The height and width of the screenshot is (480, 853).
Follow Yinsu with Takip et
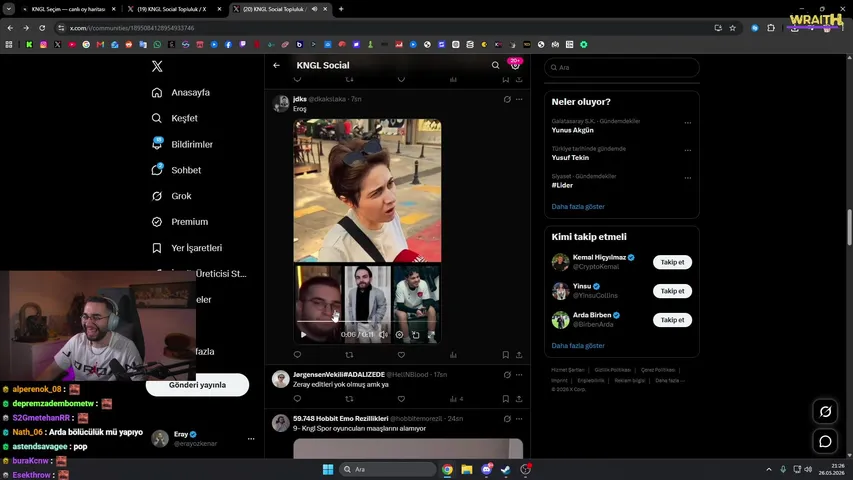point(672,291)
